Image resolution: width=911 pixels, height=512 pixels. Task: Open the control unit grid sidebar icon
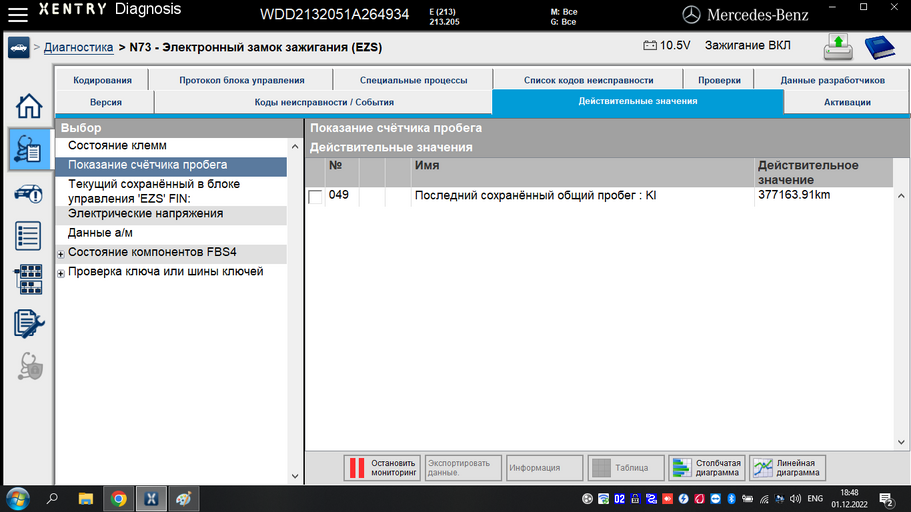click(28, 279)
